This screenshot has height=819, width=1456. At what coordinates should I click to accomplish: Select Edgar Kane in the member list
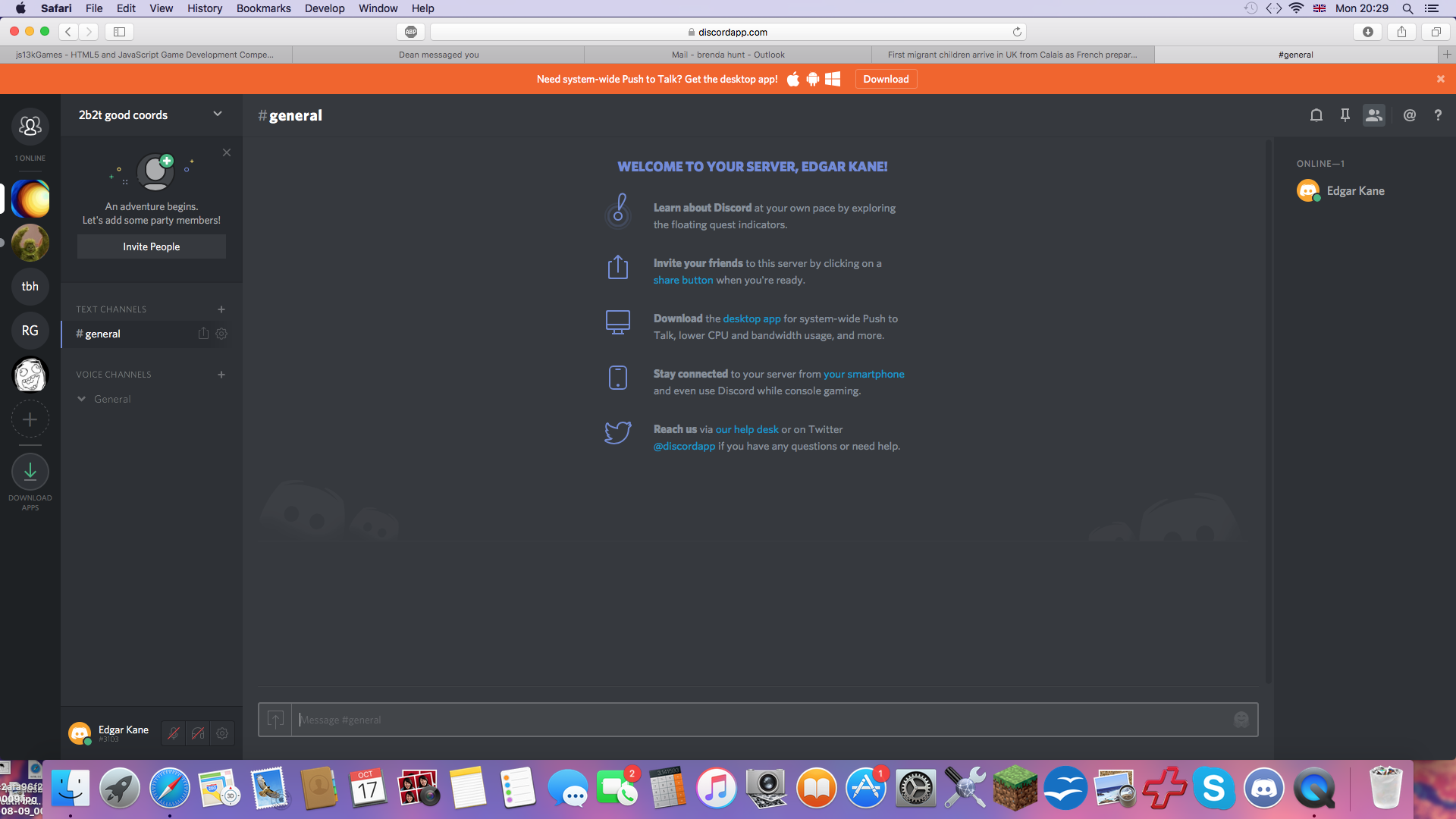pos(1356,191)
